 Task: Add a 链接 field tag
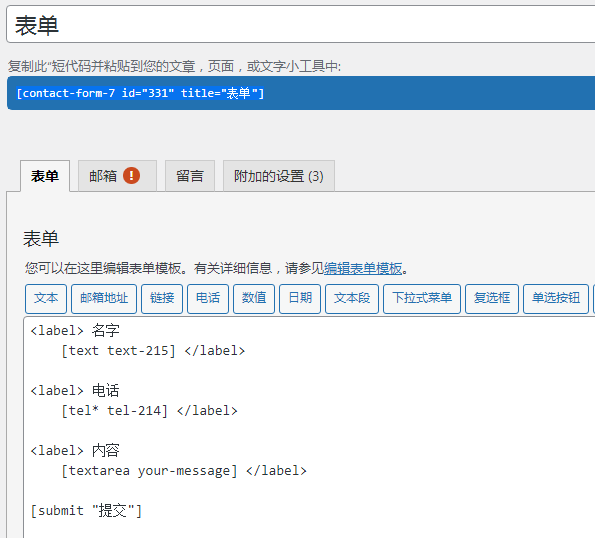click(162, 299)
